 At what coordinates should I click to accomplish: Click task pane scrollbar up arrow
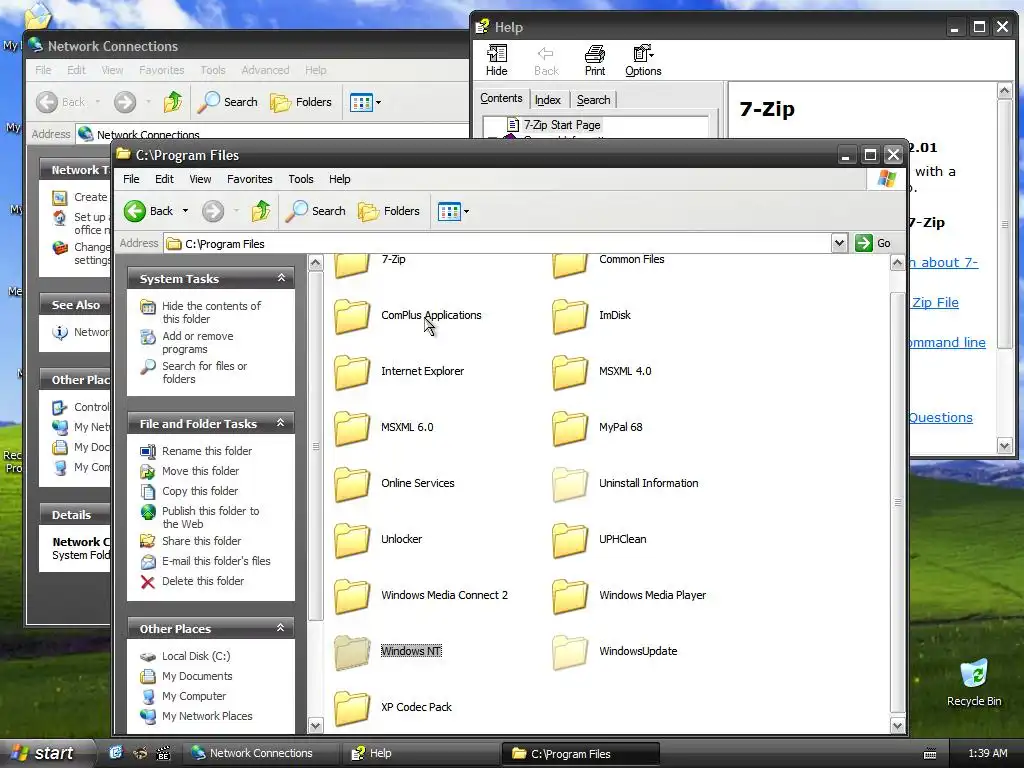pyautogui.click(x=315, y=263)
